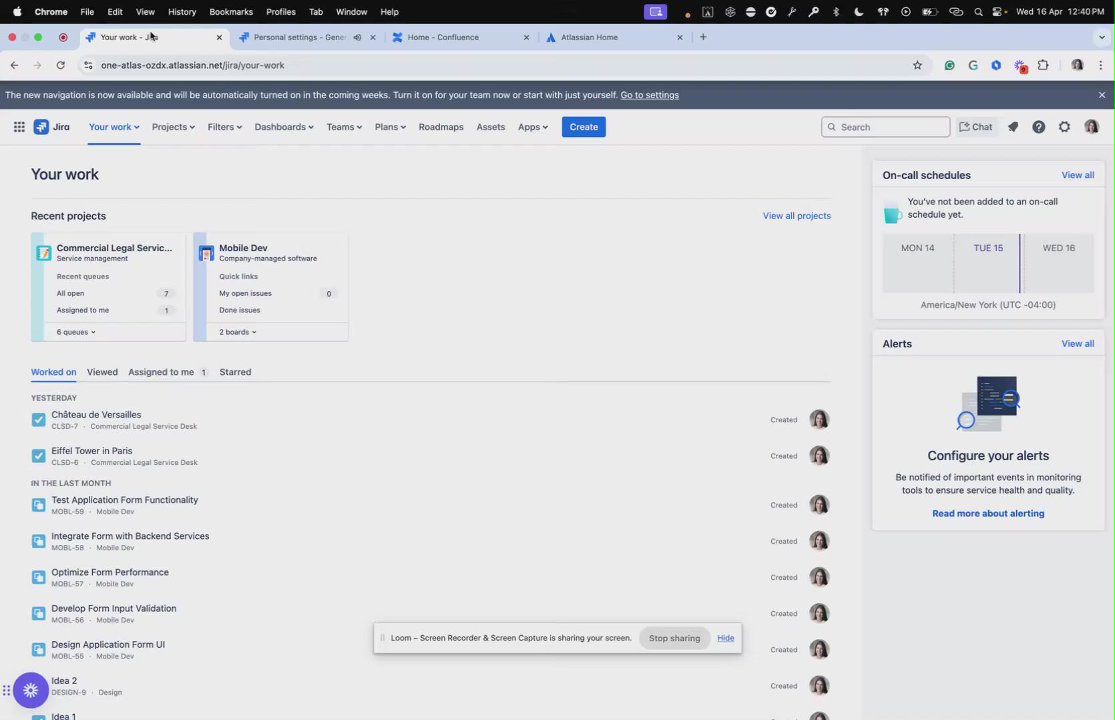Open macOS Spotlight search icon
The height and width of the screenshot is (720, 1115).
coord(978,11)
